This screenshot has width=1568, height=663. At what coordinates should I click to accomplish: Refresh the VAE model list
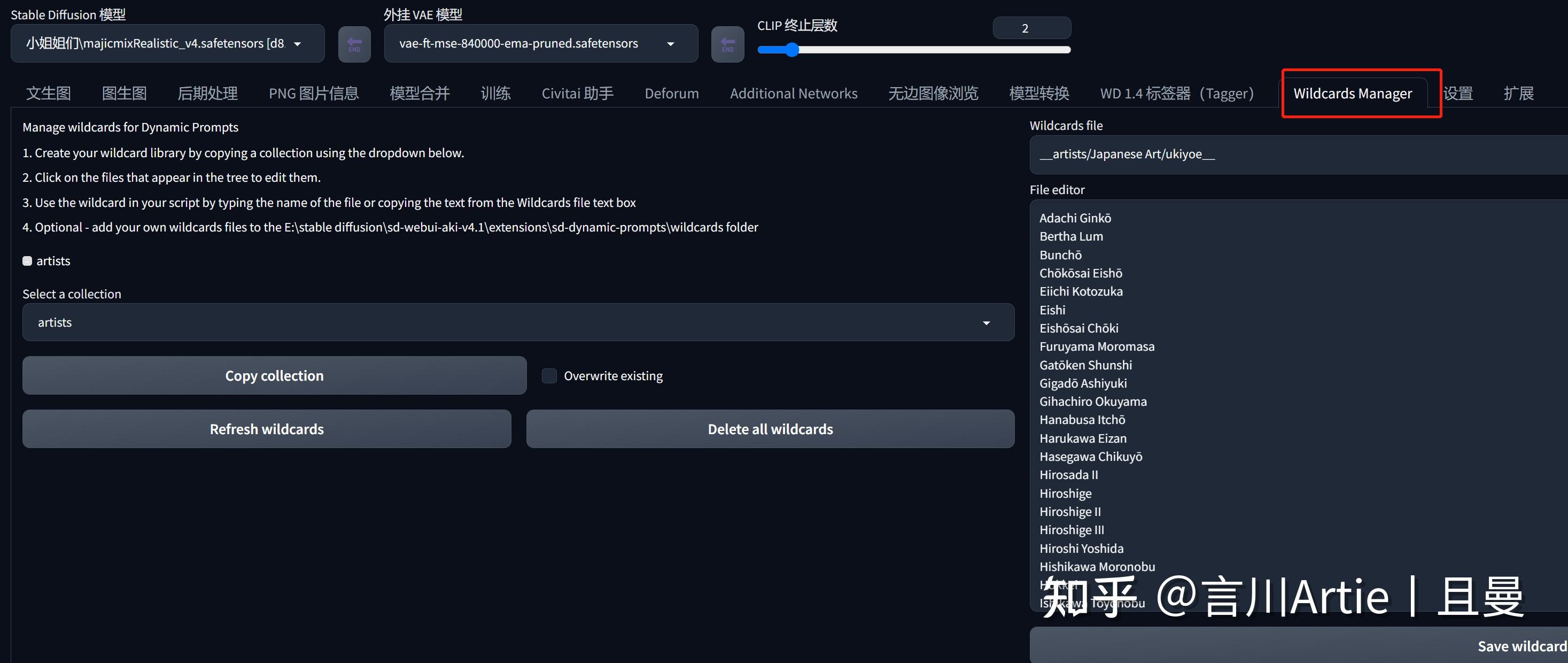pyautogui.click(x=727, y=43)
